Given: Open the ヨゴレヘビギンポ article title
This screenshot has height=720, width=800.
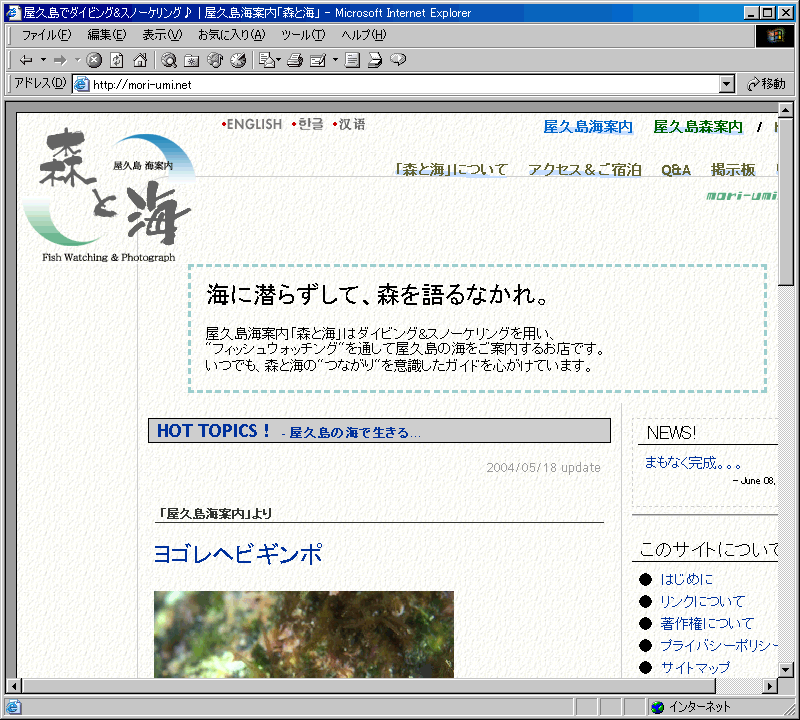Looking at the screenshot, I should (x=238, y=554).
